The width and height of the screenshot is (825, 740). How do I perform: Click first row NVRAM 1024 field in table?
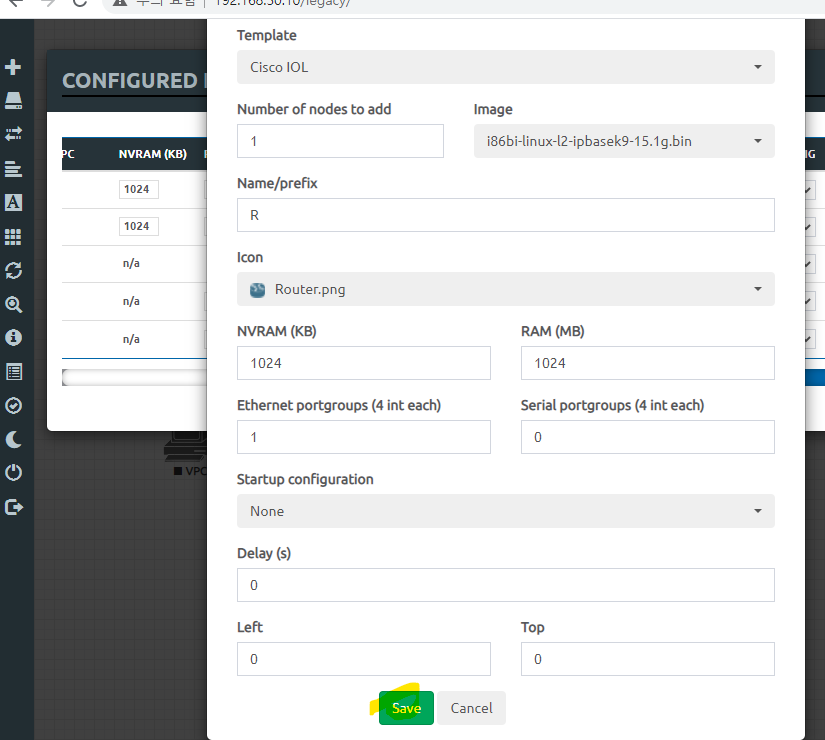(138, 189)
